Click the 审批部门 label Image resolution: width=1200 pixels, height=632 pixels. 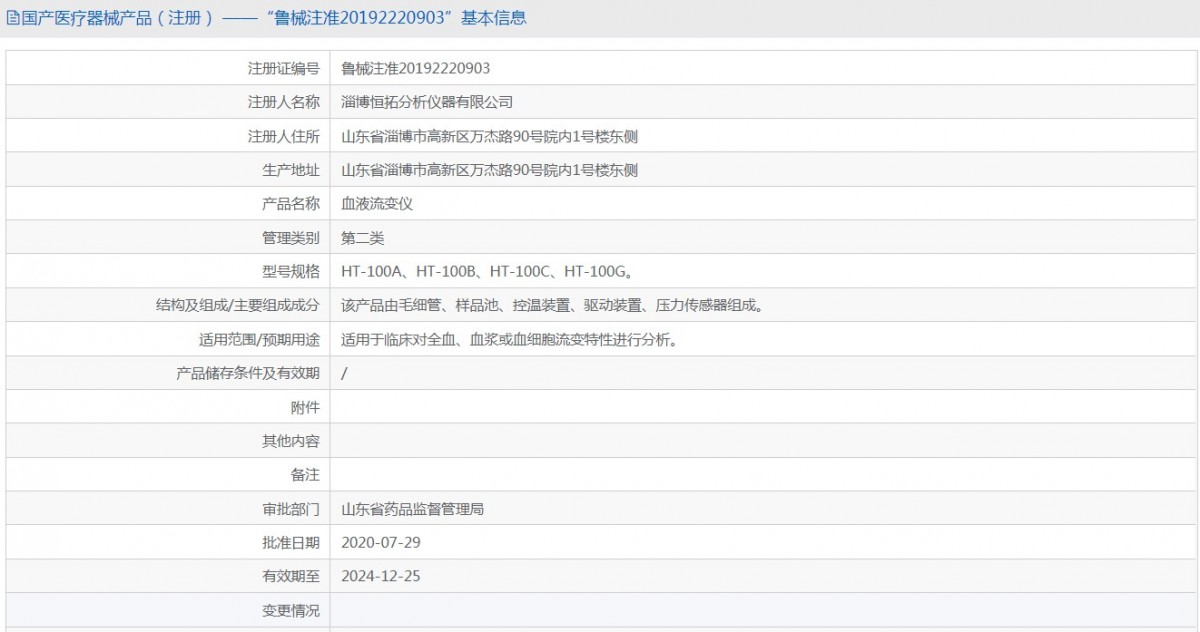coord(291,509)
